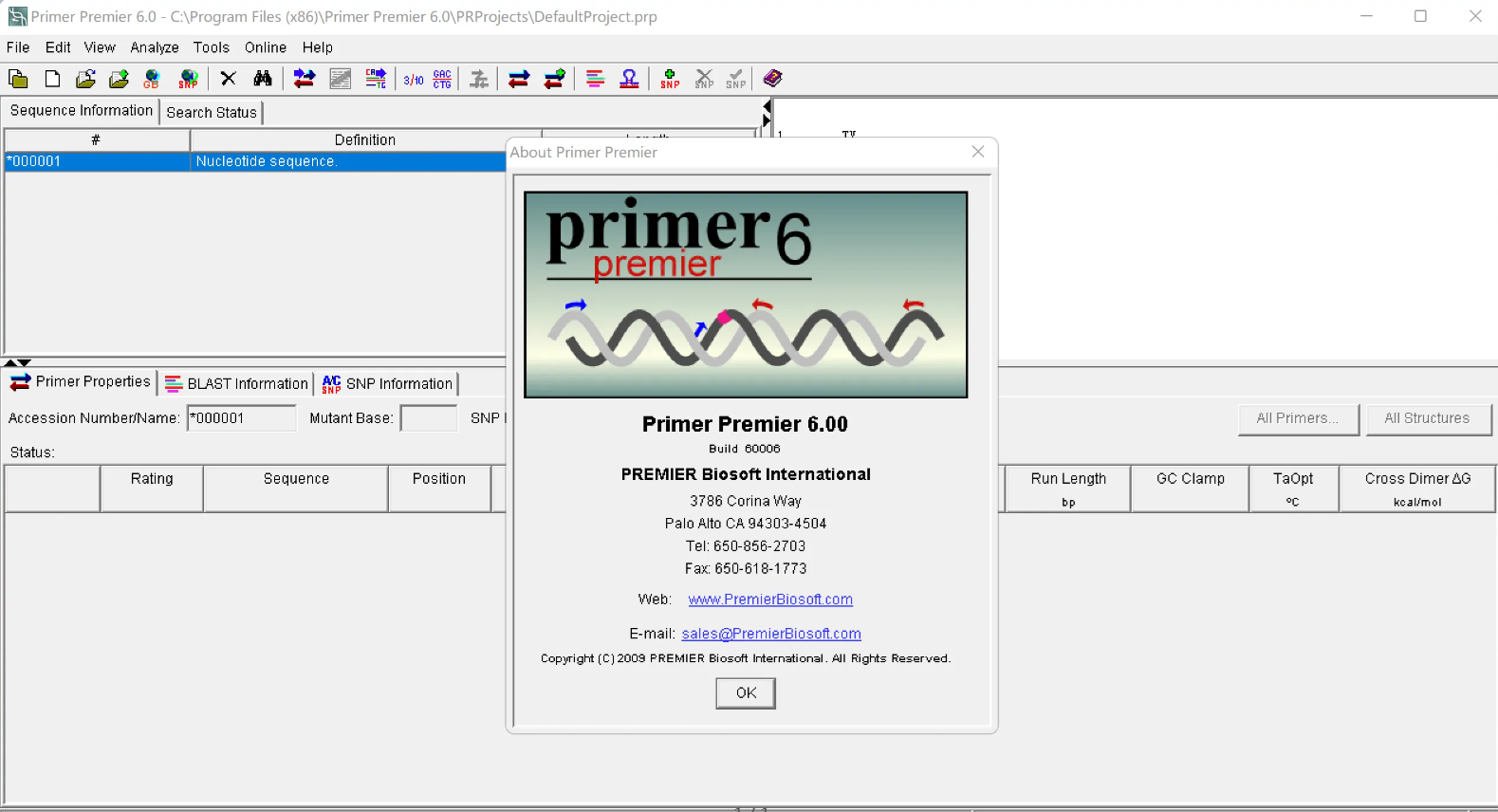
Task: Click the blue stamp template icon
Action: click(x=629, y=79)
